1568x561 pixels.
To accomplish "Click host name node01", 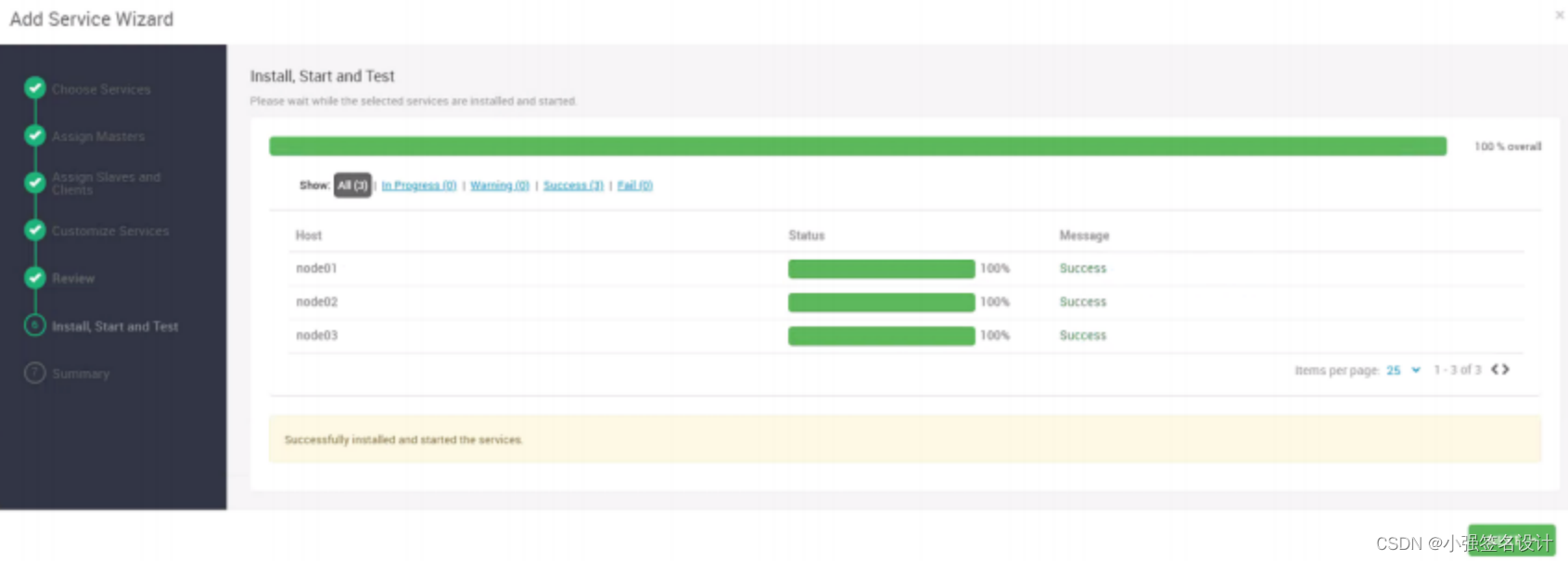I will (316, 268).
